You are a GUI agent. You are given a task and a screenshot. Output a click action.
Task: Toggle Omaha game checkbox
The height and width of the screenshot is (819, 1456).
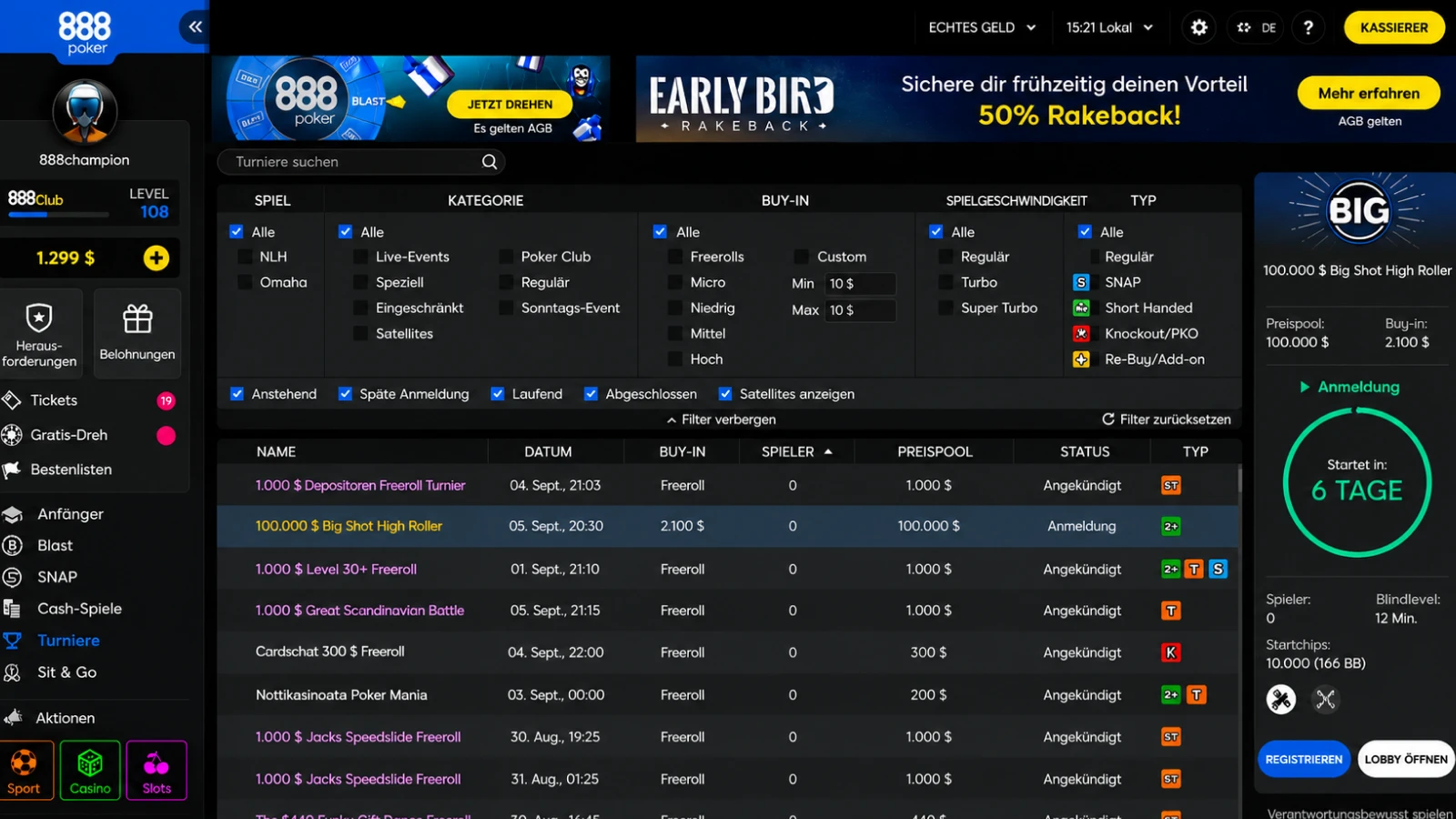coord(245,283)
